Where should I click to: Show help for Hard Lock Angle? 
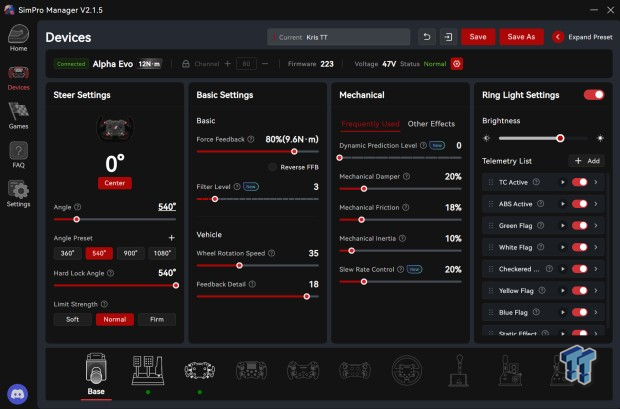tap(110, 273)
